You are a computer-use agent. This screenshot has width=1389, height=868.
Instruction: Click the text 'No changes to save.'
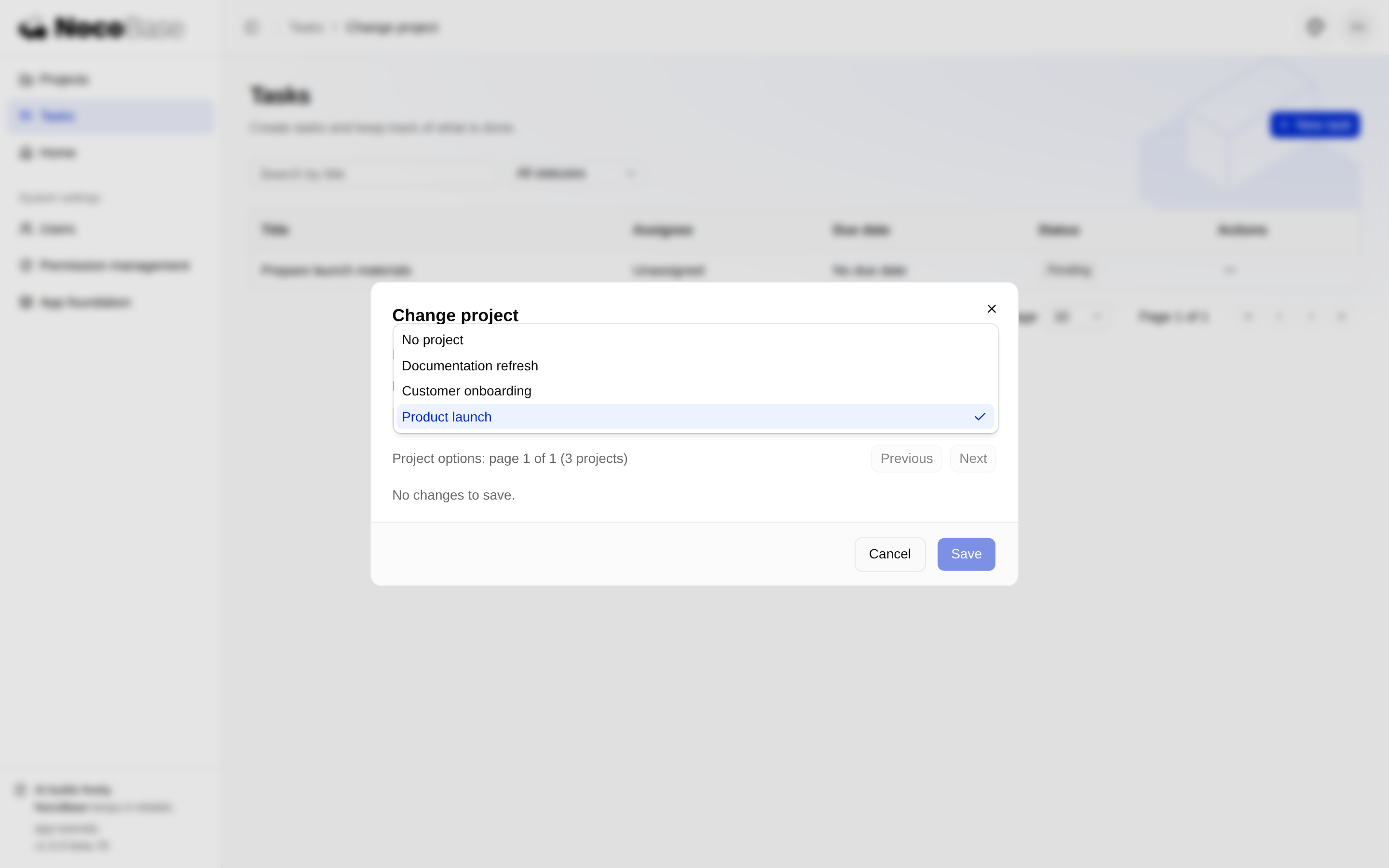[x=453, y=495]
